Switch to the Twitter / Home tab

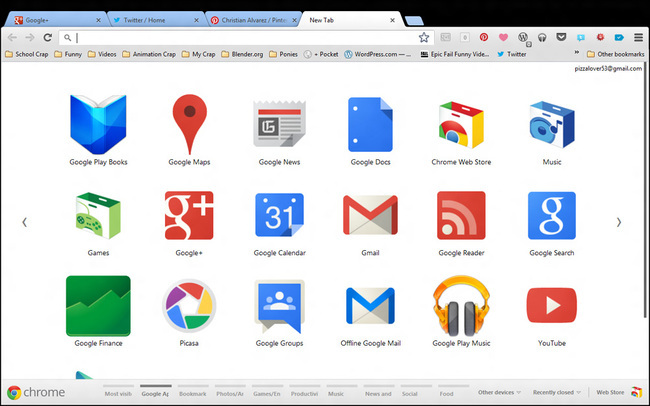155,20
